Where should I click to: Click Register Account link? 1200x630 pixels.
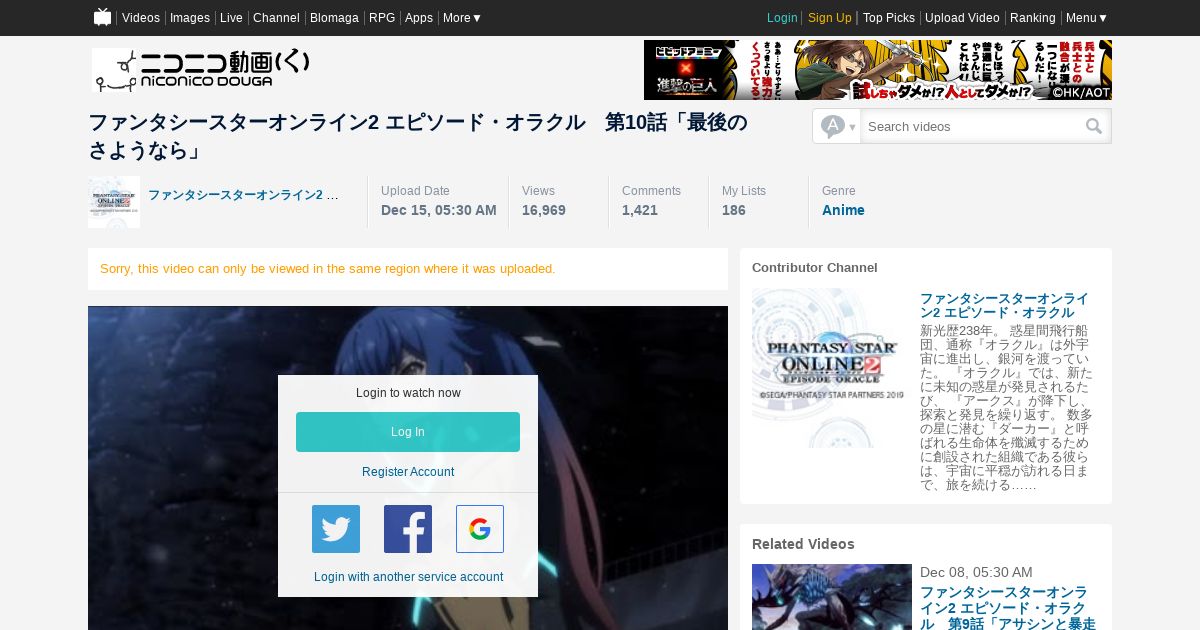[408, 472]
